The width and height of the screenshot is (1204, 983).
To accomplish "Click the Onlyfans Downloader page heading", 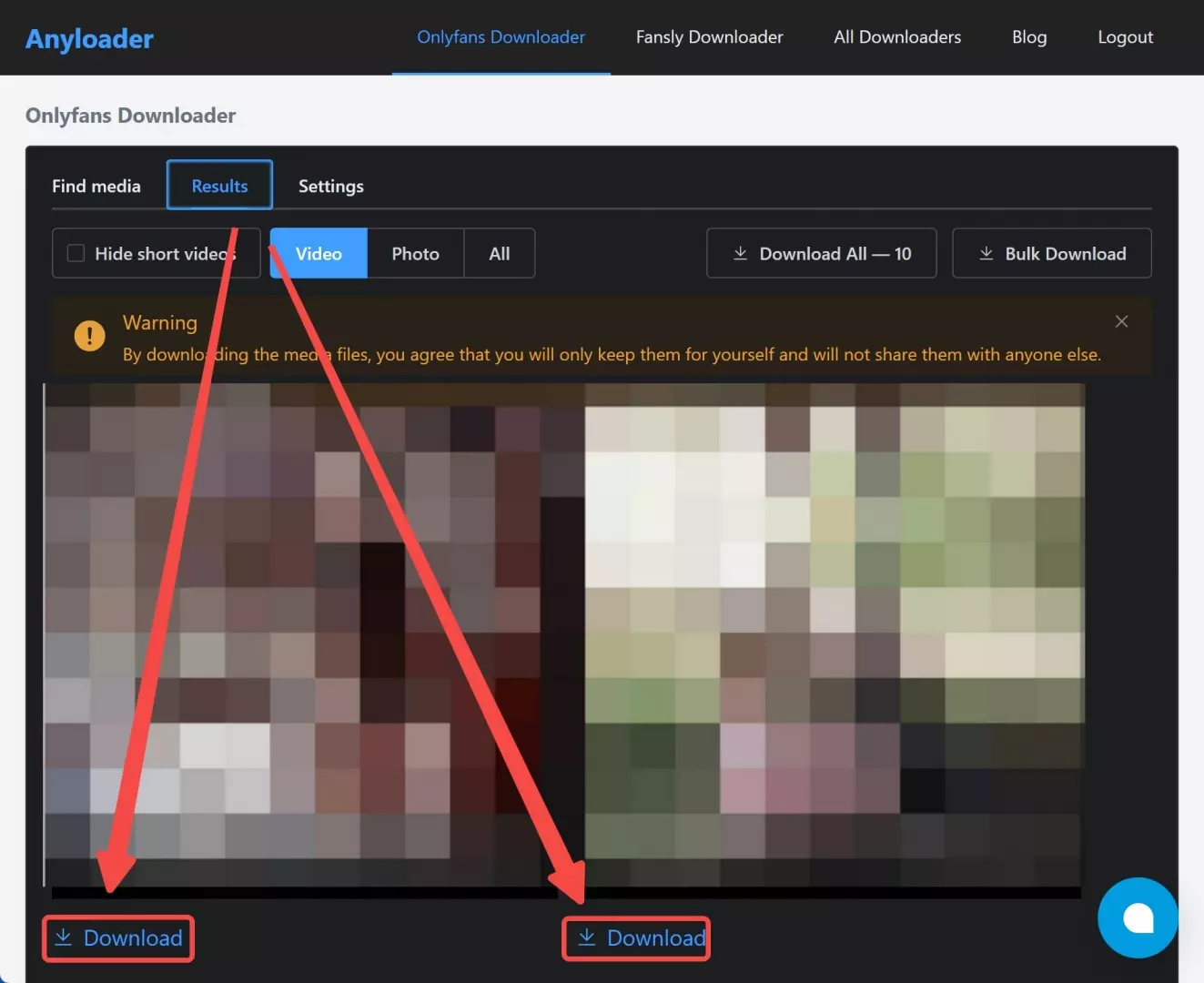I will (130, 116).
